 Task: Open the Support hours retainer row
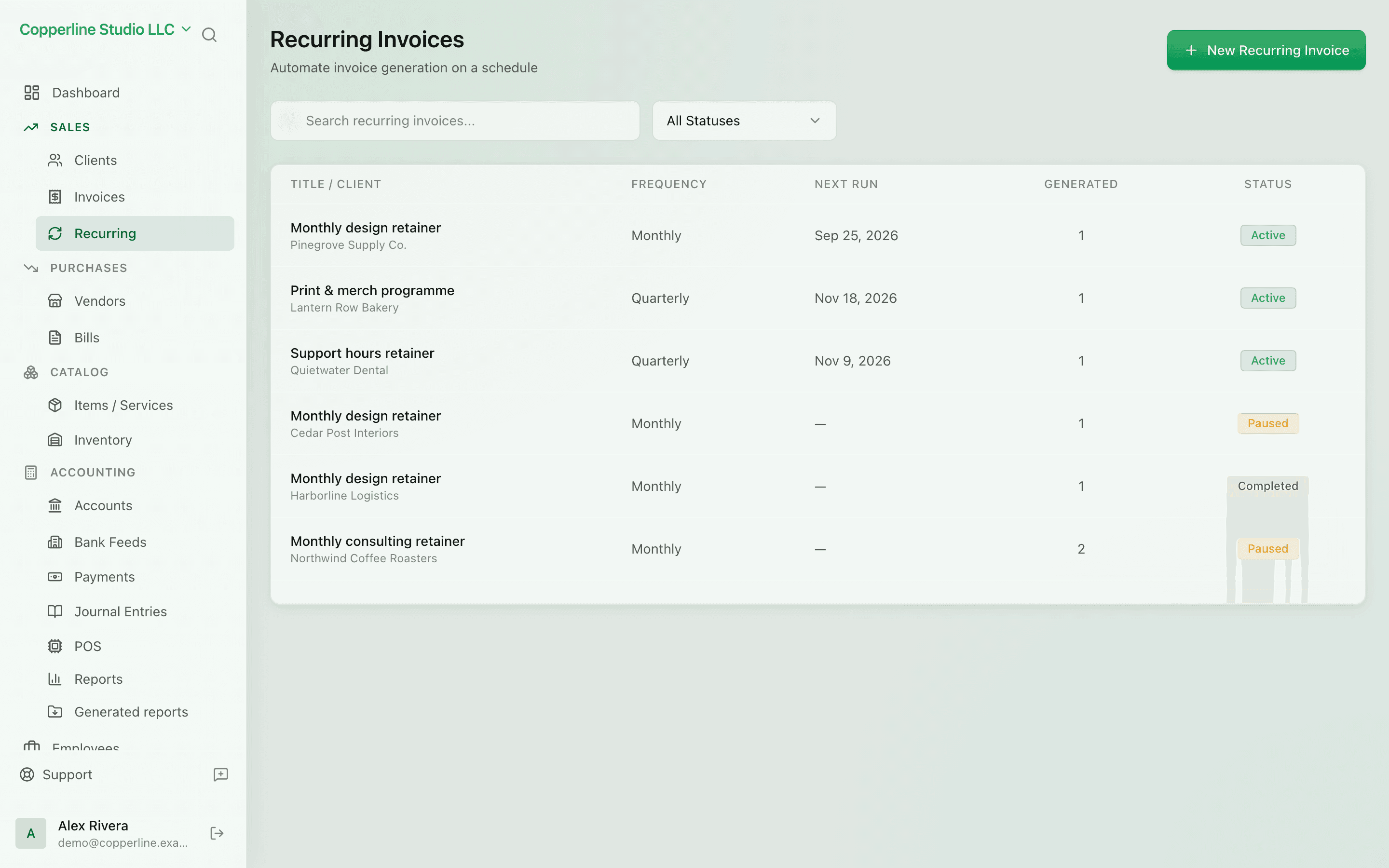817,361
